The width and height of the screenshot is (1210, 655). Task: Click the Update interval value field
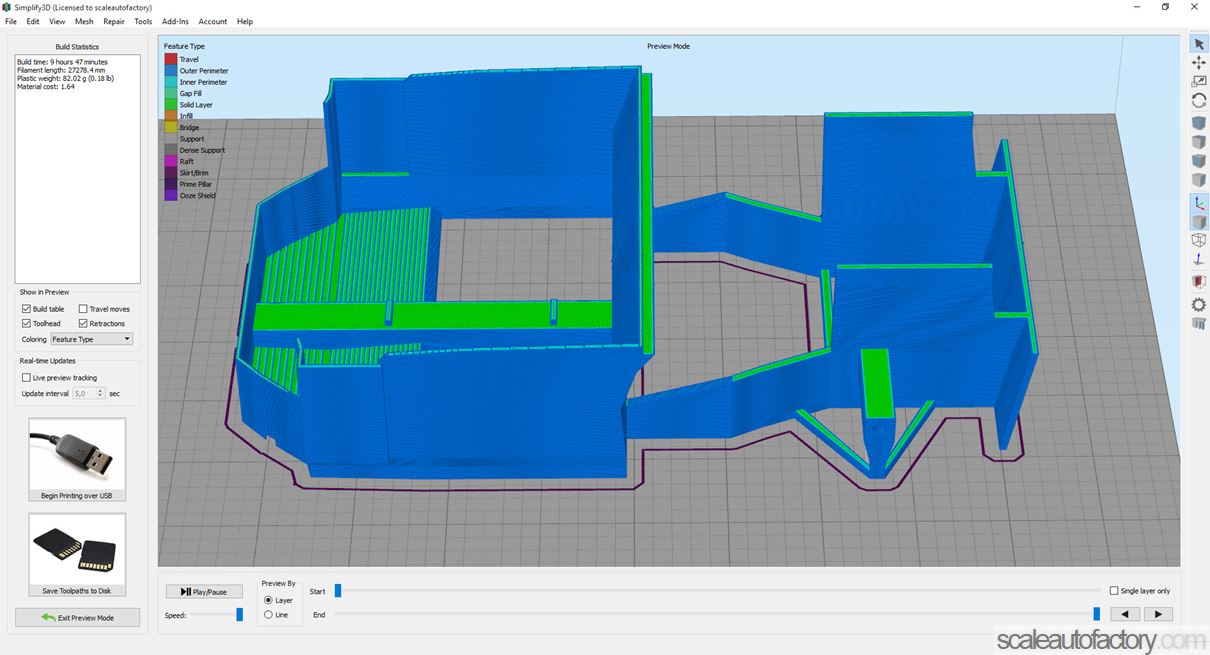tap(86, 394)
